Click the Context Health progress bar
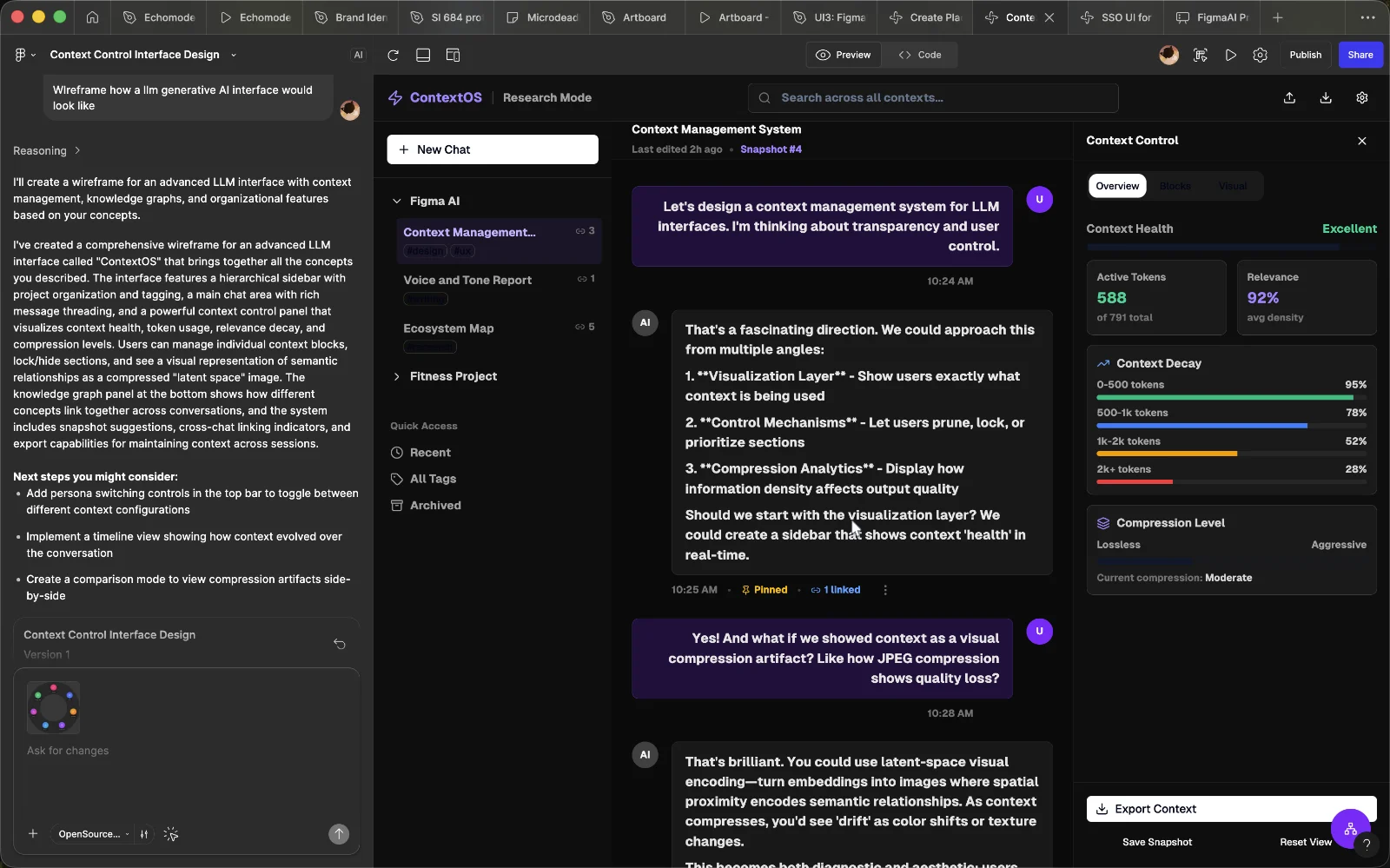The image size is (1390, 868). (x=1231, y=248)
